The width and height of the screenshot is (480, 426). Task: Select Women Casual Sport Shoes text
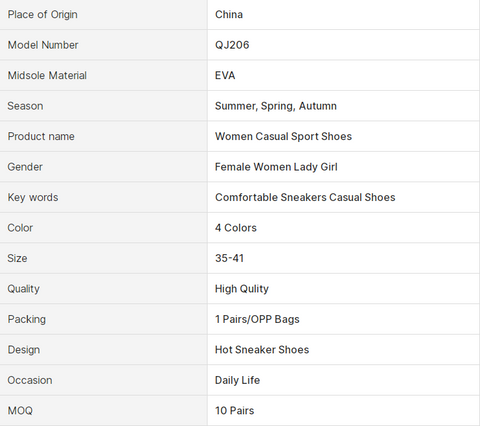[x=283, y=136]
